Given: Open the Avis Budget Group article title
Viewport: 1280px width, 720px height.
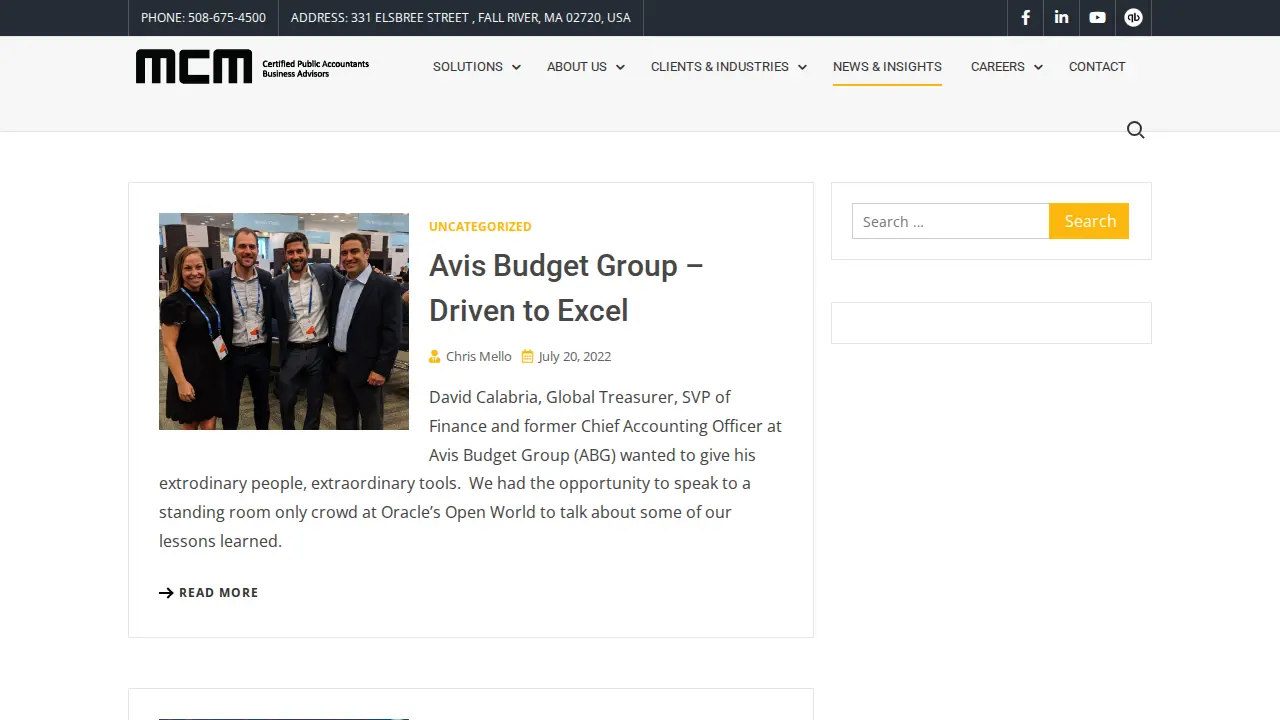Looking at the screenshot, I should 566,288.
